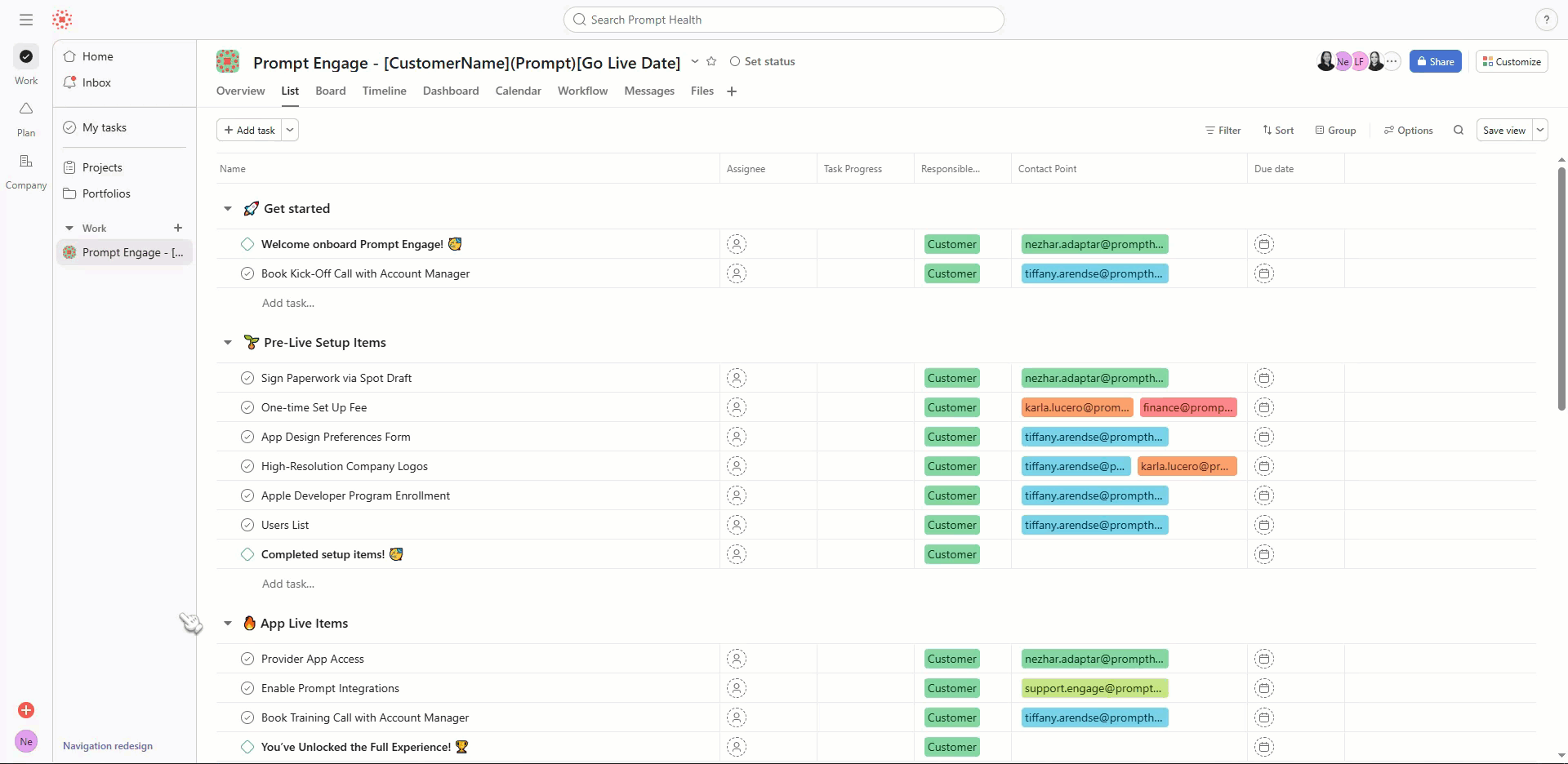1568x764 pixels.
Task: Switch to the Workflow tab
Action: pyautogui.click(x=582, y=91)
